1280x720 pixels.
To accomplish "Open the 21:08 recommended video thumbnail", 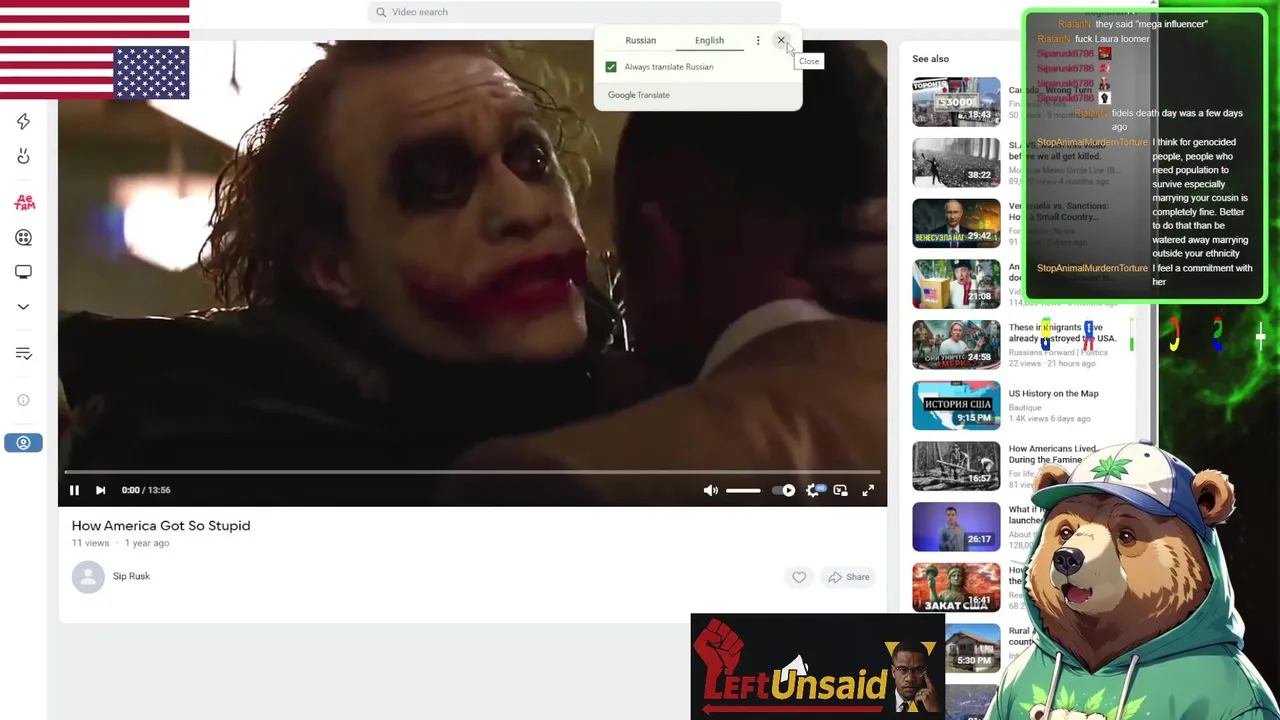I will pos(956,284).
